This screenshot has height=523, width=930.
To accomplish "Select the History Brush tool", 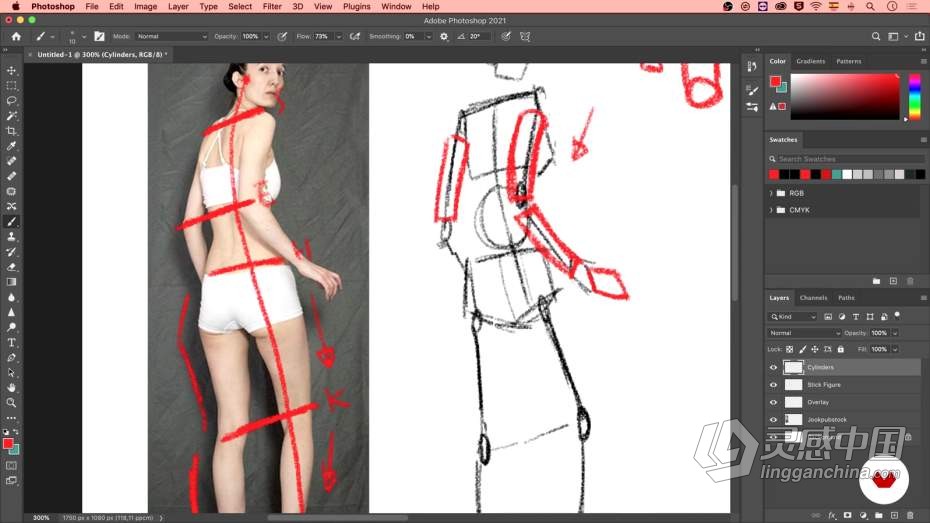I will [x=11, y=252].
